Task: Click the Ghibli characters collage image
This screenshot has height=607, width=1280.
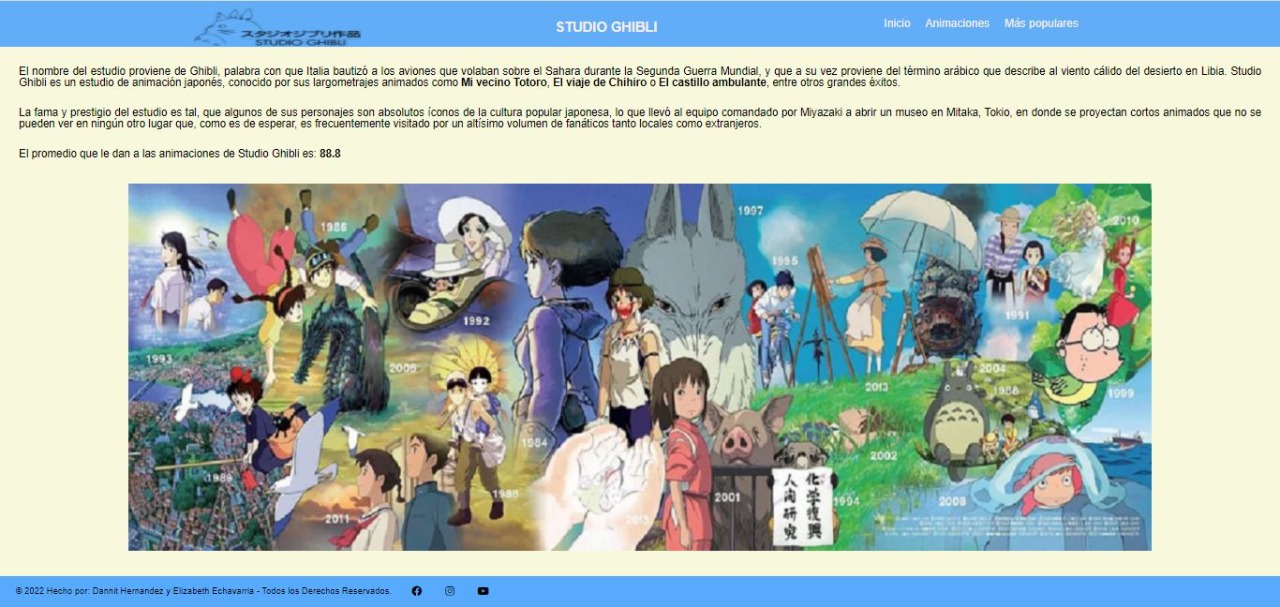Action: [640, 367]
